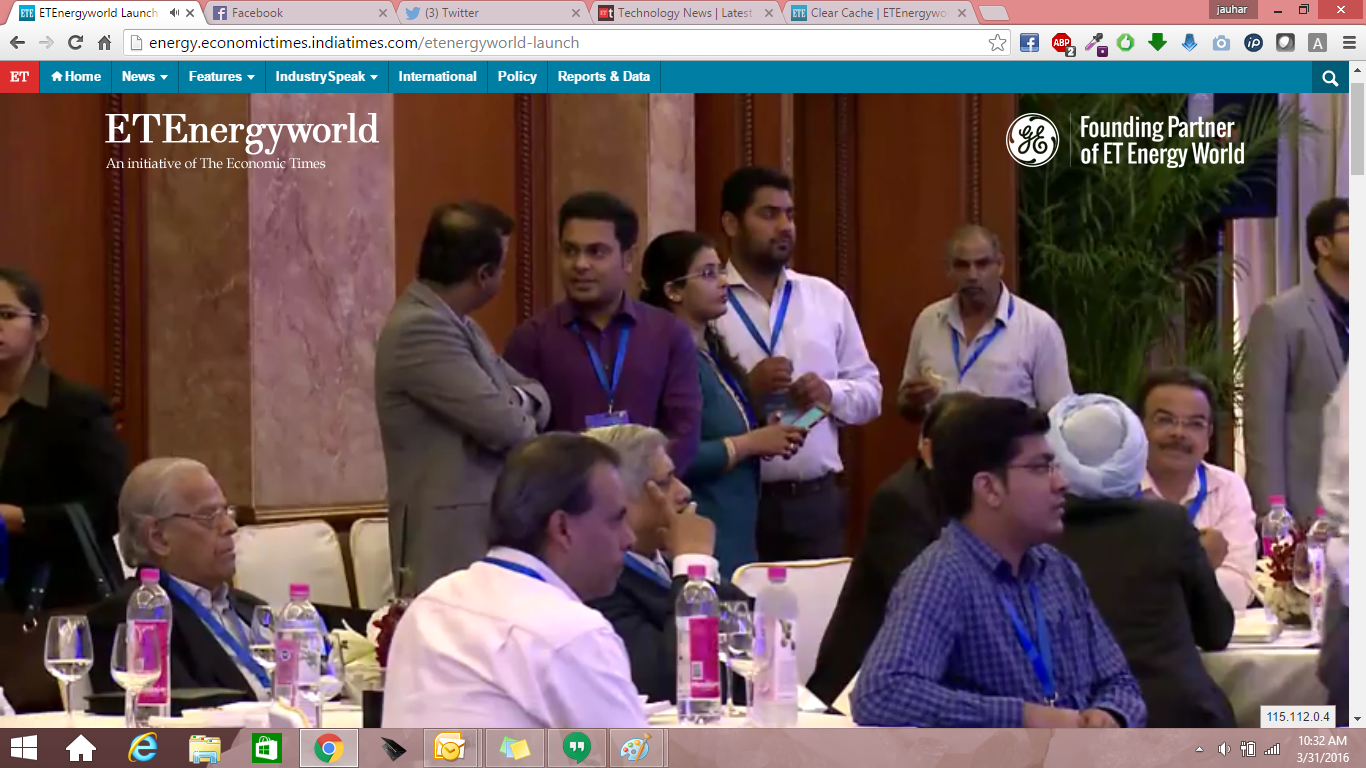1366x768 pixels.
Task: Open the Reports & Data link
Action: pyautogui.click(x=603, y=77)
